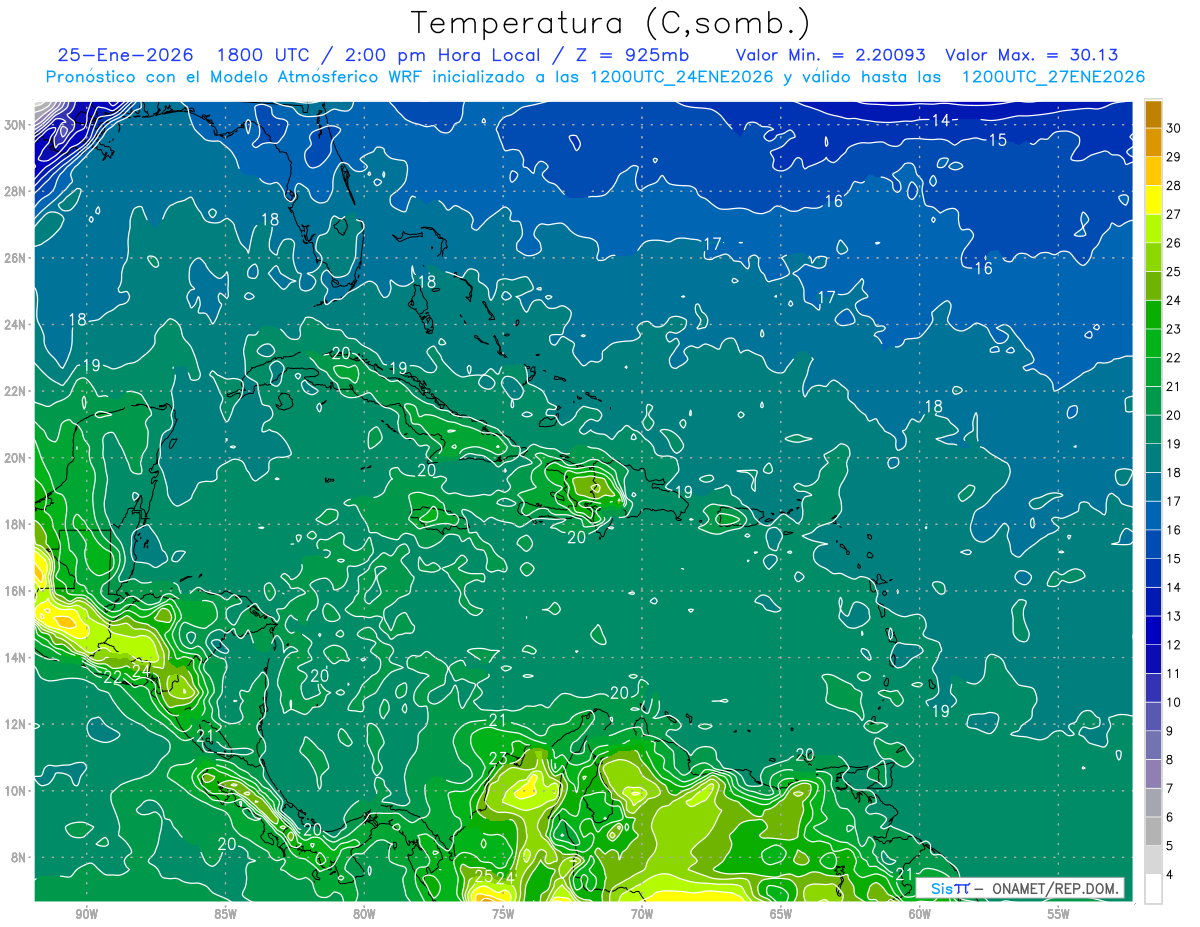
Task: Click the '8N' latitude axis label
Action: 20,857
